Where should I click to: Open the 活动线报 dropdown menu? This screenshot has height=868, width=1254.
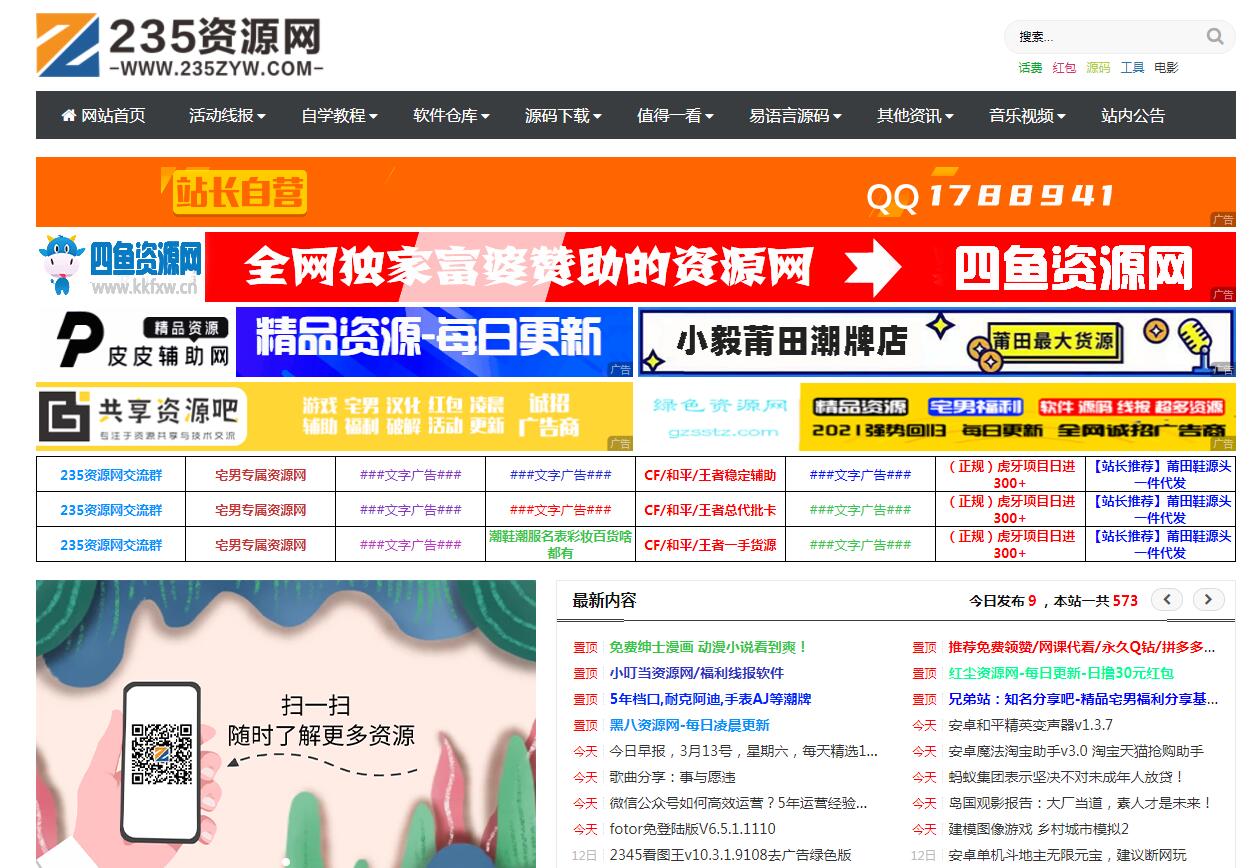[227, 115]
